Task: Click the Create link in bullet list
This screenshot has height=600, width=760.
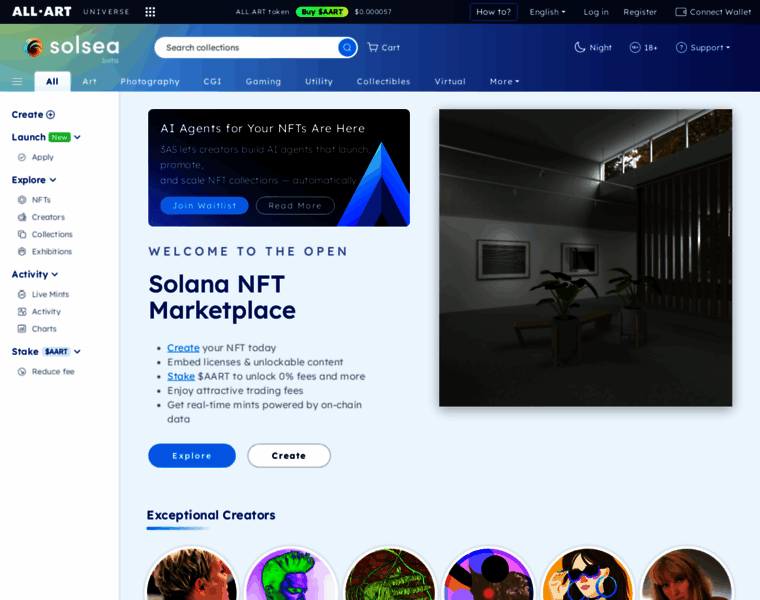Action: point(183,347)
